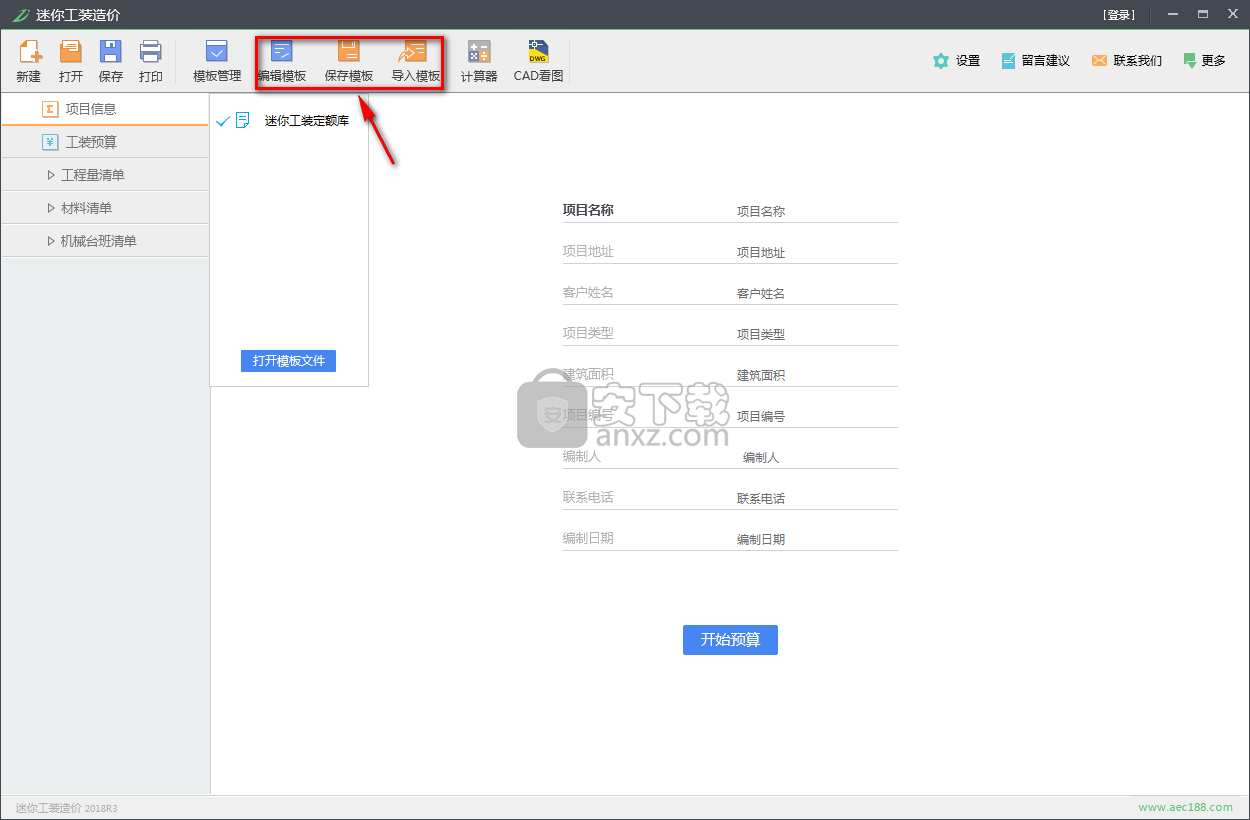Click the 开始预算 button
Viewport: 1250px width, 820px height.
point(730,640)
